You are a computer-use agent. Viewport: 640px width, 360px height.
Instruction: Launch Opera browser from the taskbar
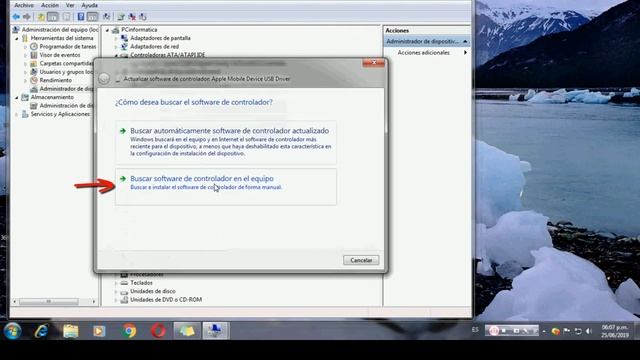click(158, 331)
